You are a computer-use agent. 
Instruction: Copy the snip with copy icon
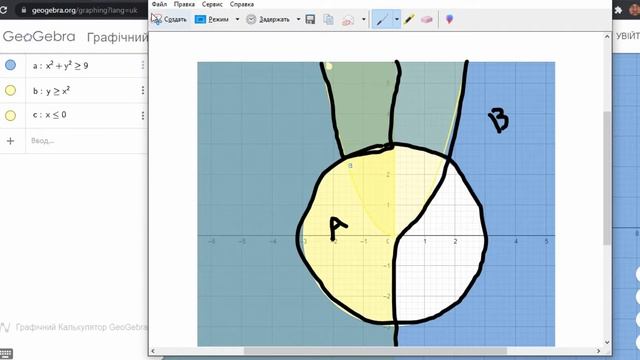tap(329, 19)
